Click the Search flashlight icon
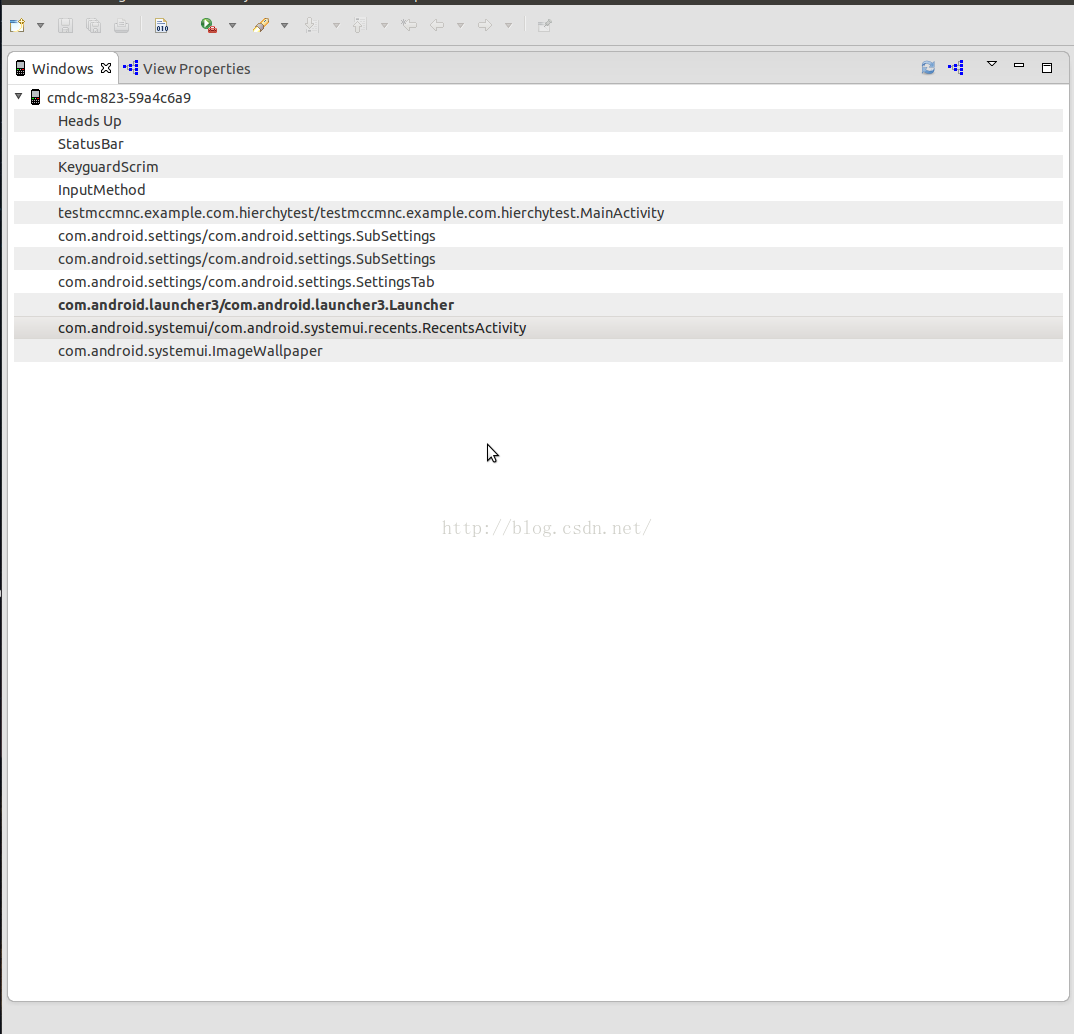 pyautogui.click(x=261, y=25)
